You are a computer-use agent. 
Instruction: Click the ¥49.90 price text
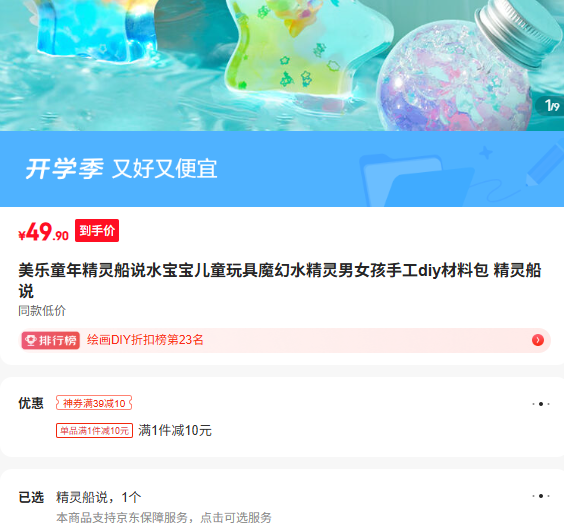point(44,232)
